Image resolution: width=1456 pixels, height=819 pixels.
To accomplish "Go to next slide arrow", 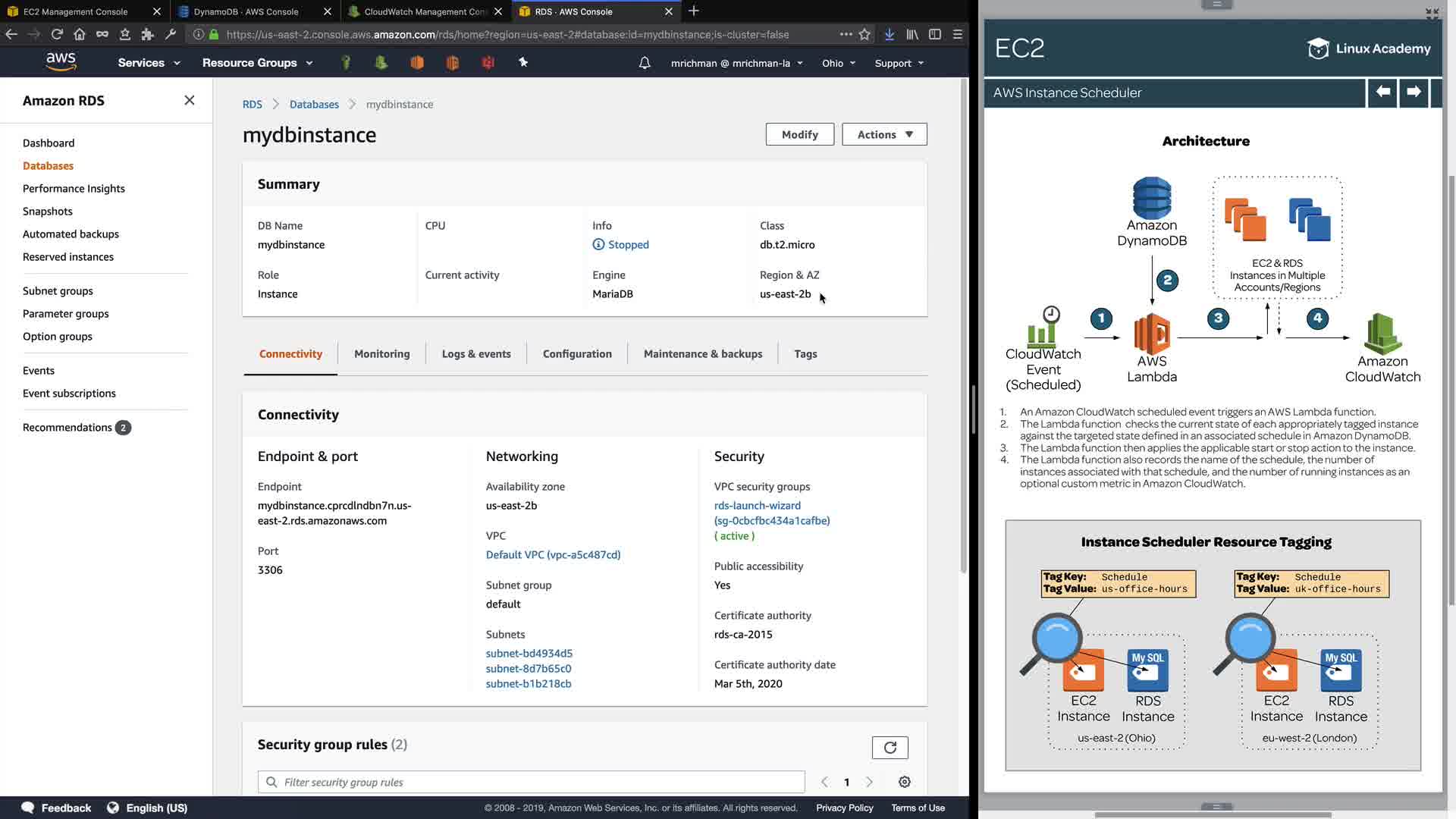I will coord(1414,92).
